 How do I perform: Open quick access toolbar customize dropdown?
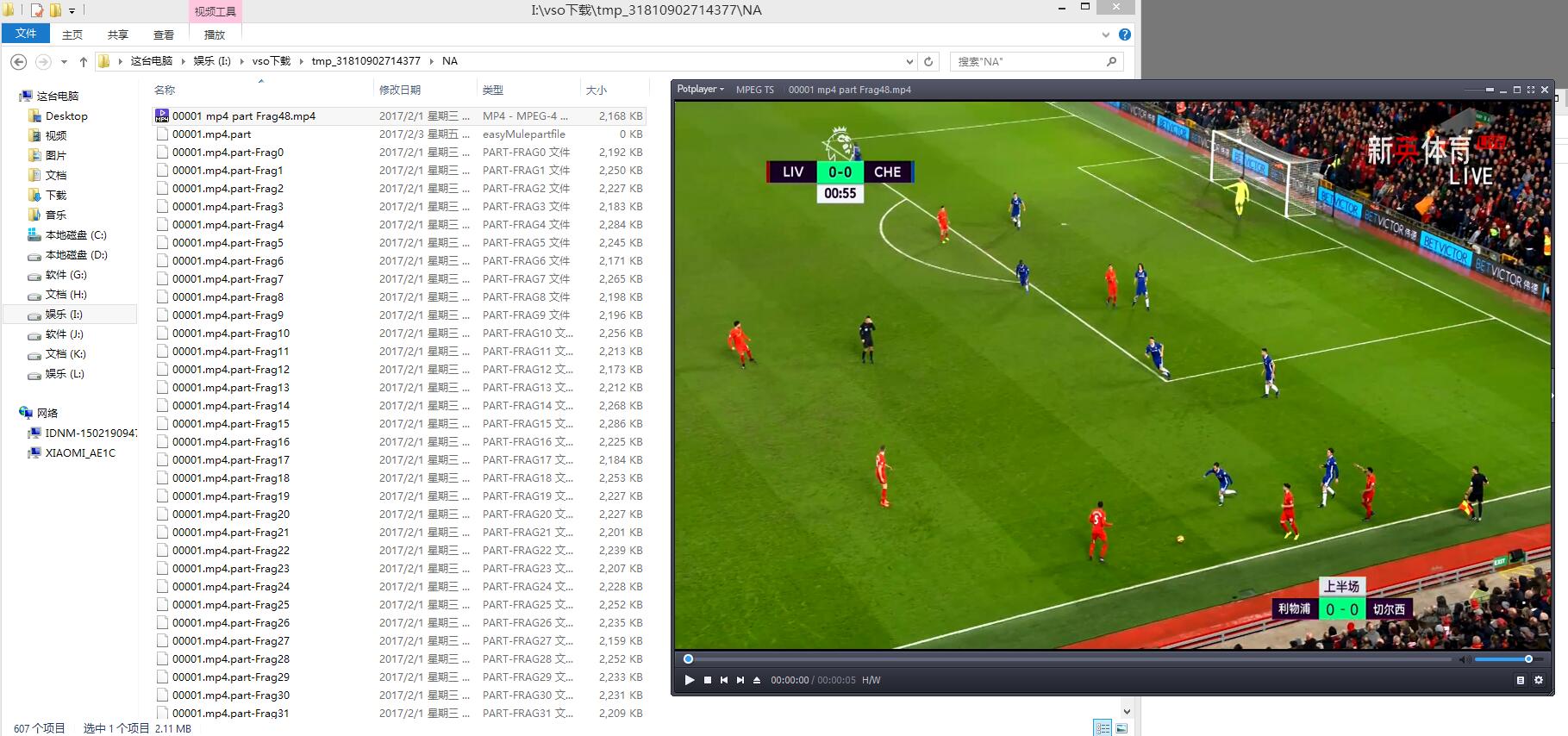click(72, 11)
